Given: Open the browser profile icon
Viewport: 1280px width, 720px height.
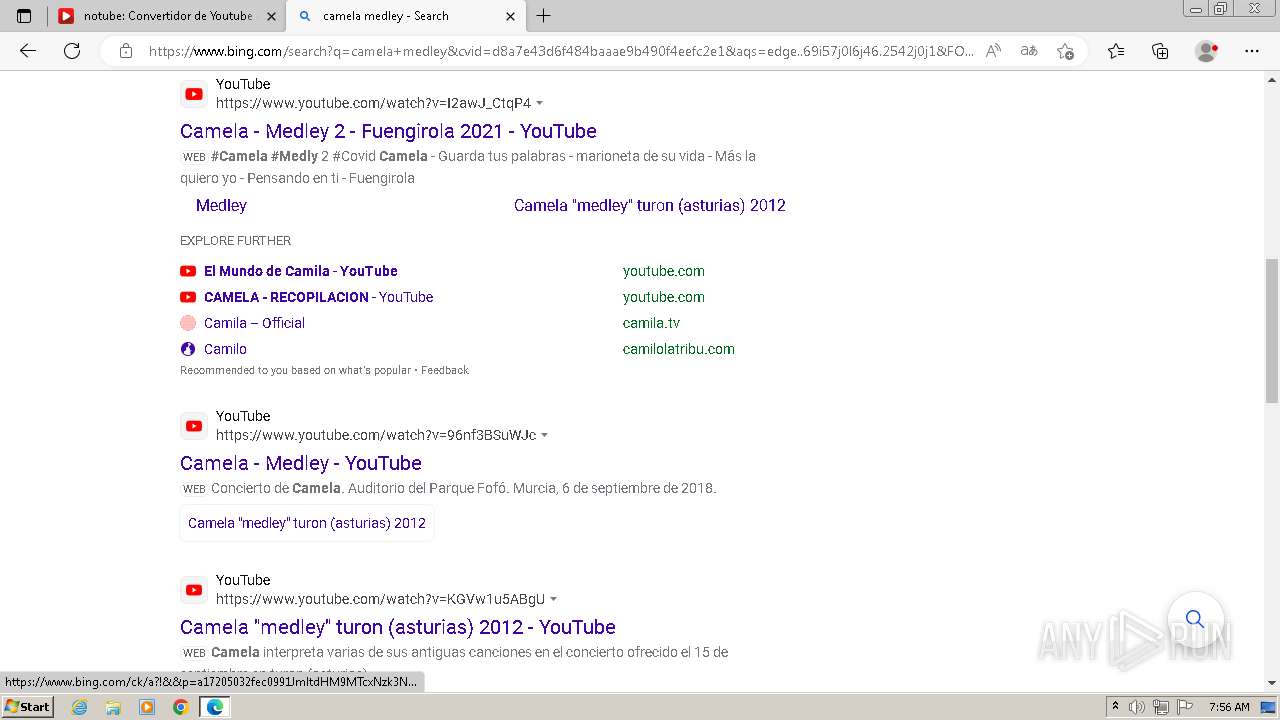Looking at the screenshot, I should point(1207,51).
